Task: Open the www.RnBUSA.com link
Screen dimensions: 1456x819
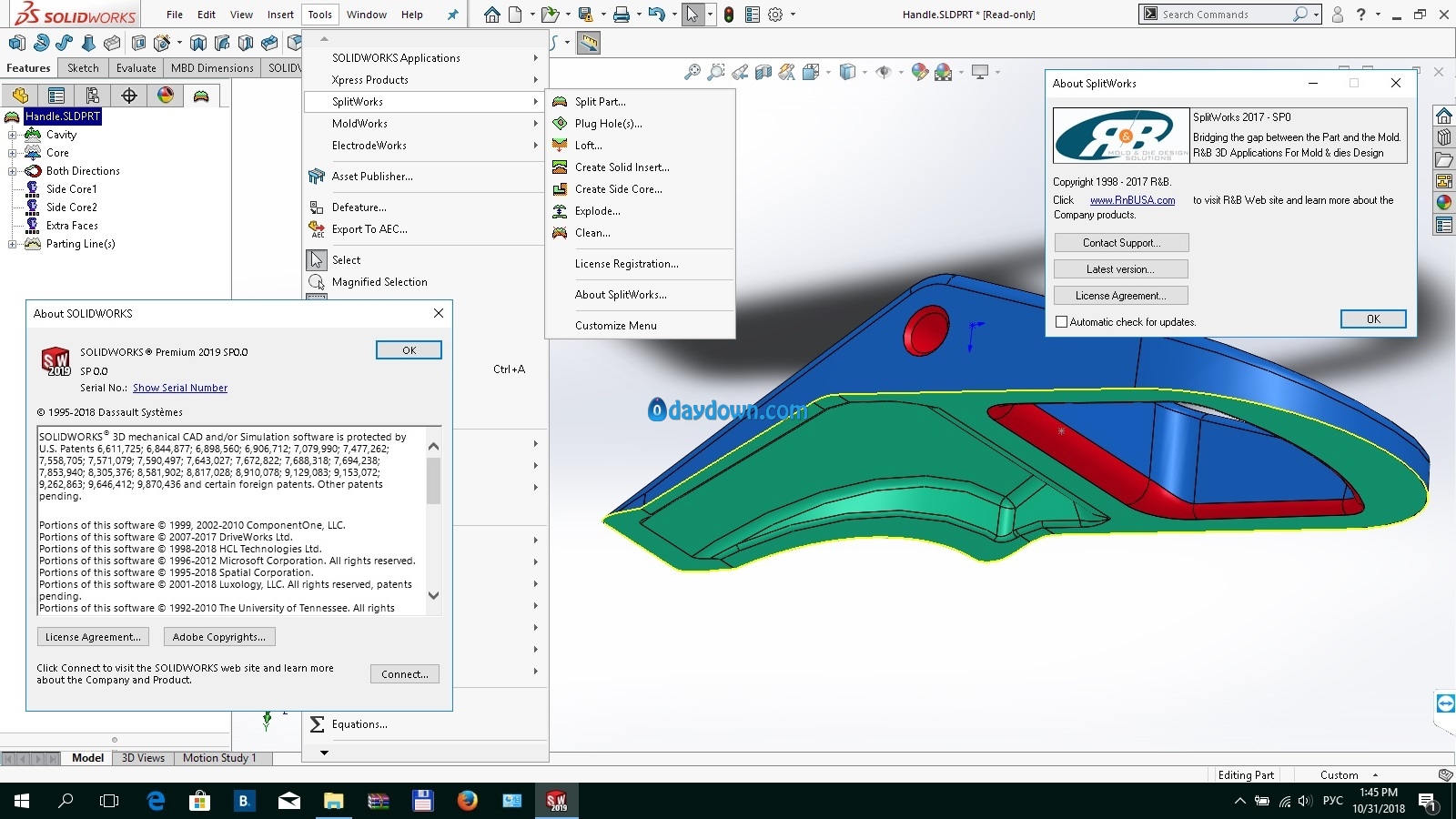Action: pos(1133,200)
